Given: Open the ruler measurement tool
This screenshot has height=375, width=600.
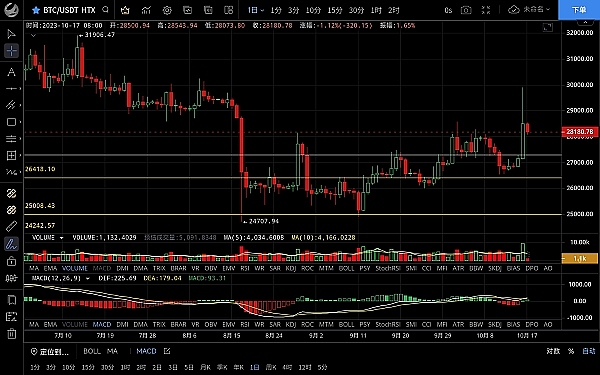Looking at the screenshot, I should click(11, 226).
